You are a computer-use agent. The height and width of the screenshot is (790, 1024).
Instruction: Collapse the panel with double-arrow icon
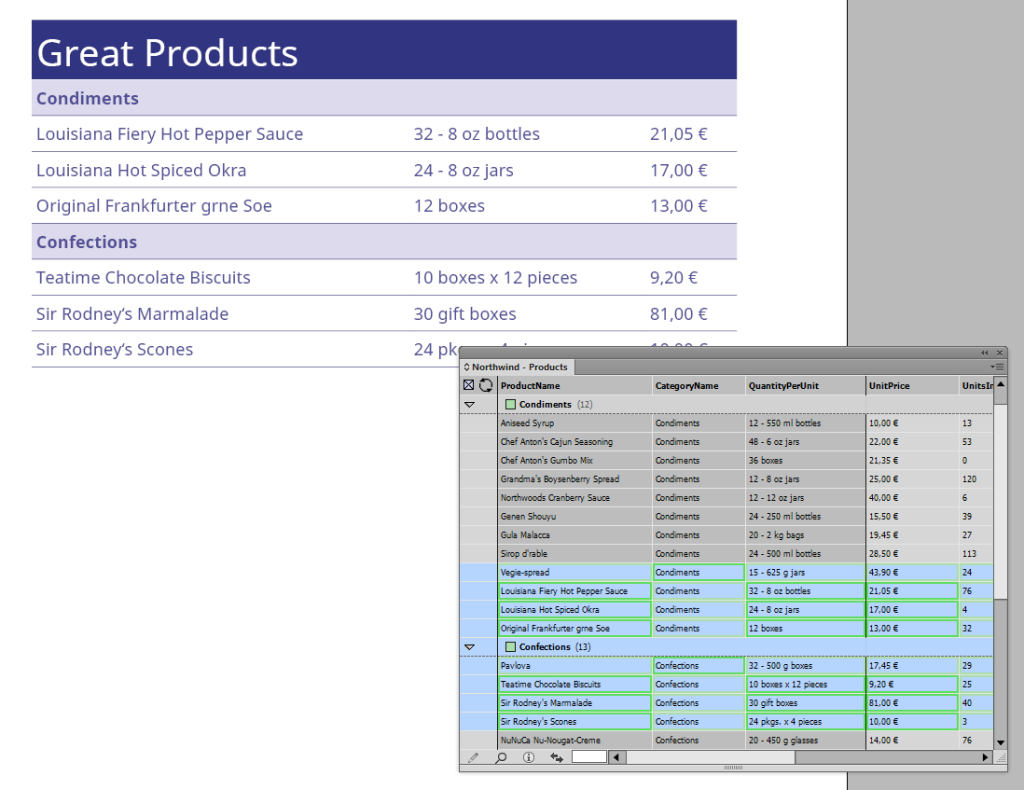coord(984,353)
